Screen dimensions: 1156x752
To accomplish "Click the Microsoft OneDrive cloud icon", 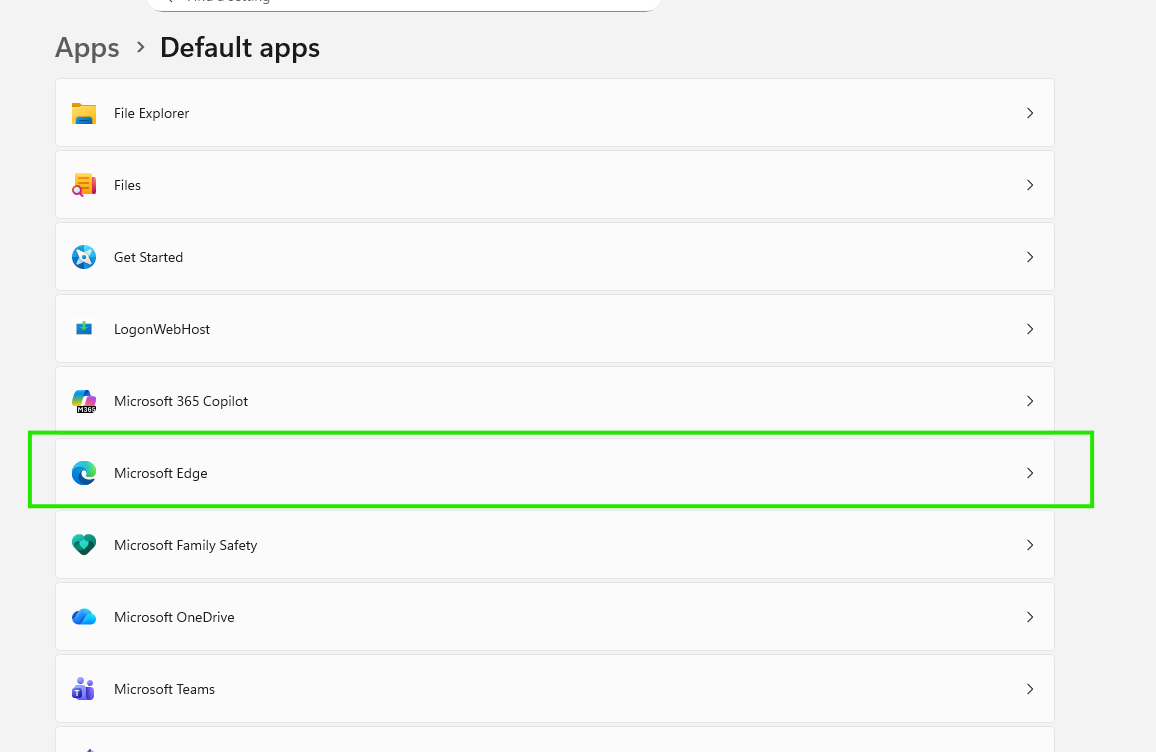I will [x=84, y=617].
